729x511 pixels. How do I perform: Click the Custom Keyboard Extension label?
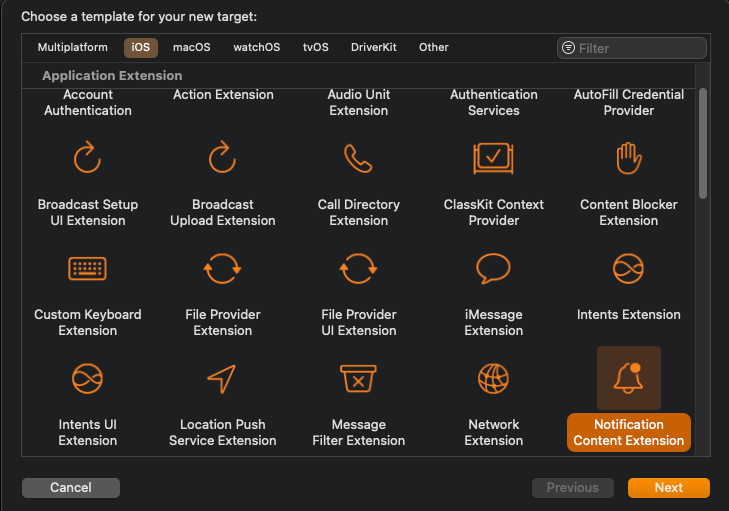pos(88,323)
